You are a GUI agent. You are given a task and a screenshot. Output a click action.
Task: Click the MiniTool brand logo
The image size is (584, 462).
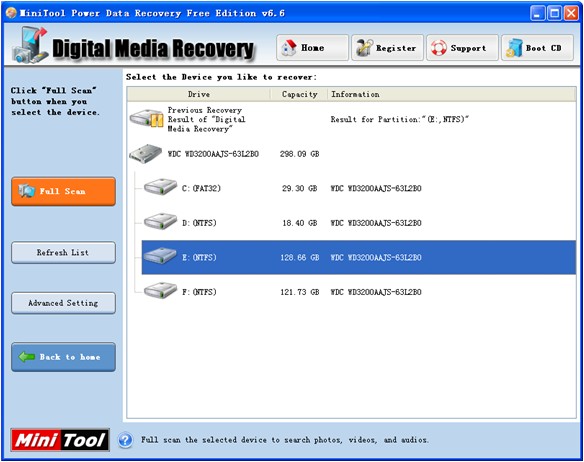[x=60, y=440]
